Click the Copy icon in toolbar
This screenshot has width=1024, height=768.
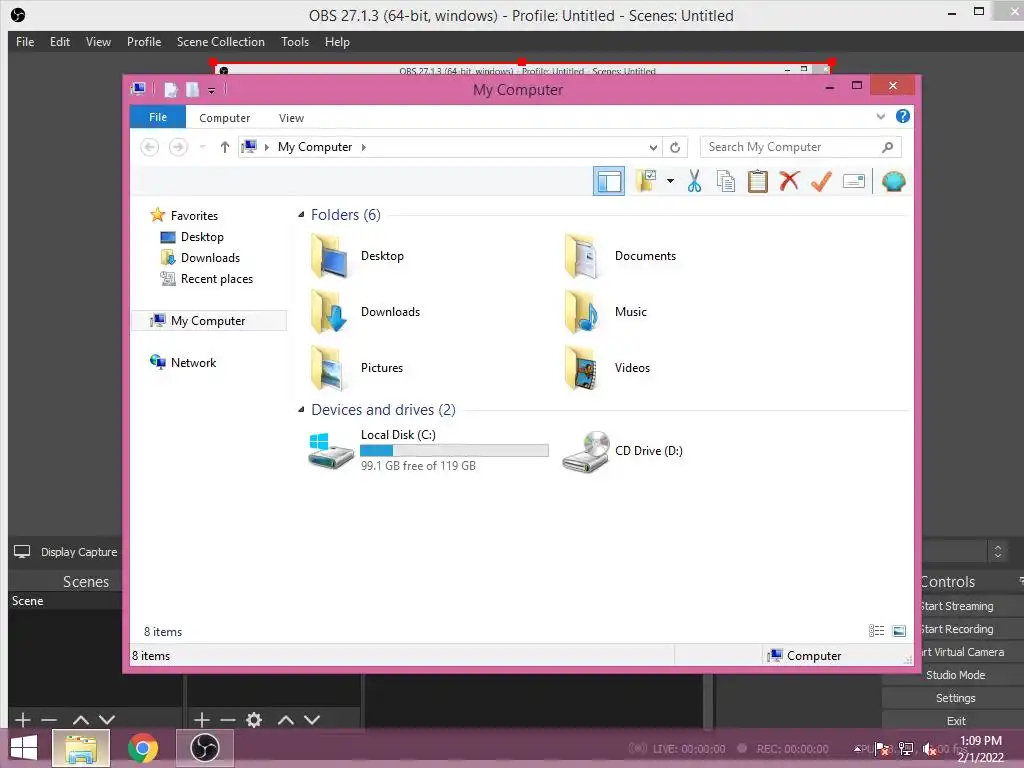[726, 181]
